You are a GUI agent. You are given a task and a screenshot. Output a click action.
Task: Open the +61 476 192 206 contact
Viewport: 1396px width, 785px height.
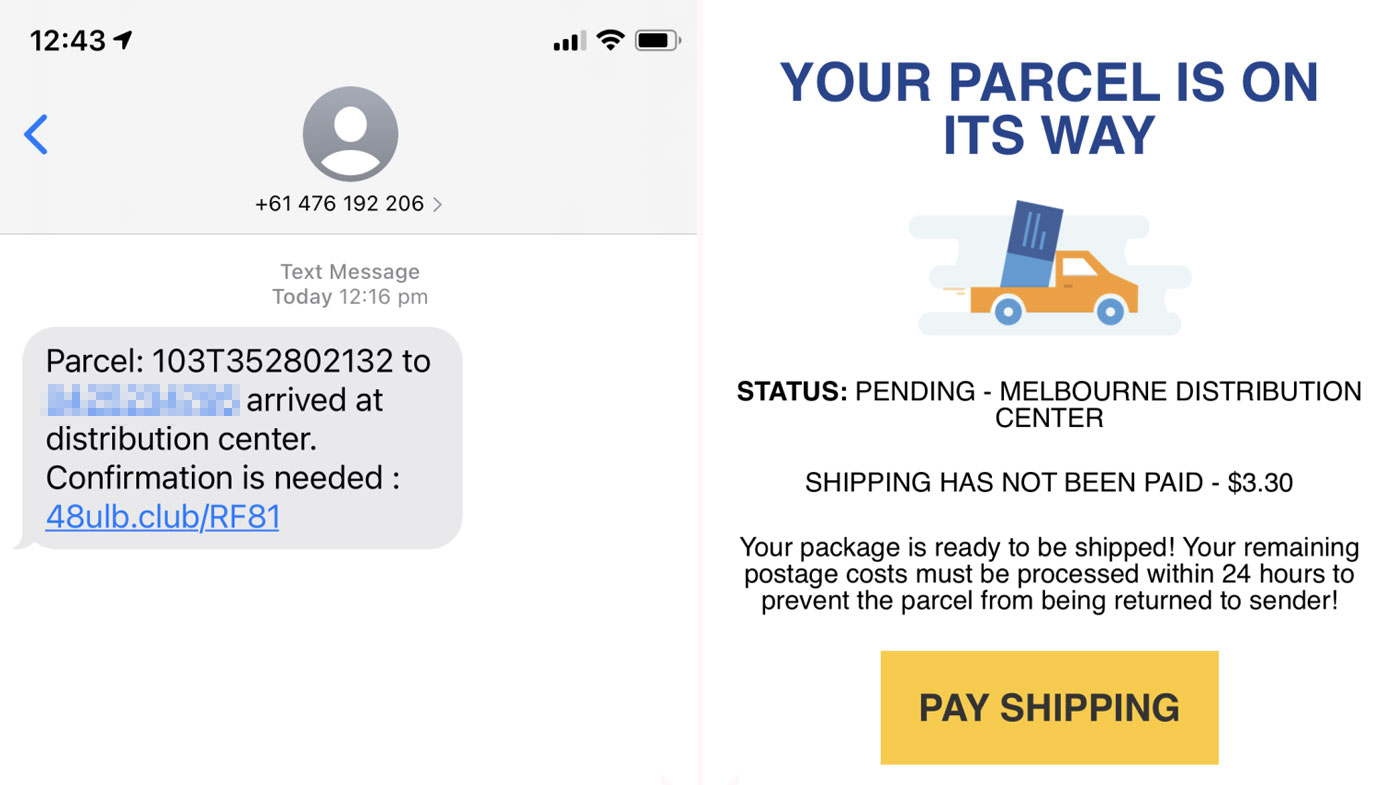[340, 204]
